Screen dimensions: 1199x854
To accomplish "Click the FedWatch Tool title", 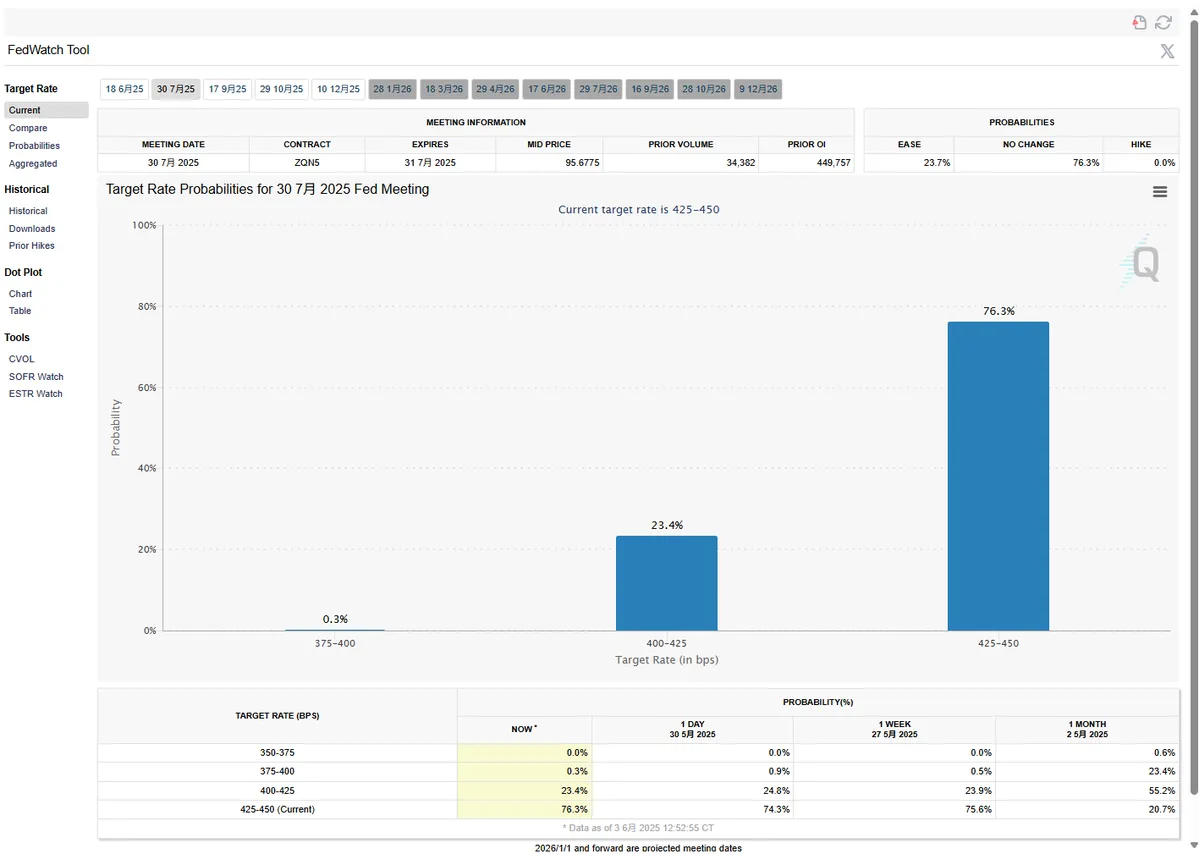I will point(48,50).
